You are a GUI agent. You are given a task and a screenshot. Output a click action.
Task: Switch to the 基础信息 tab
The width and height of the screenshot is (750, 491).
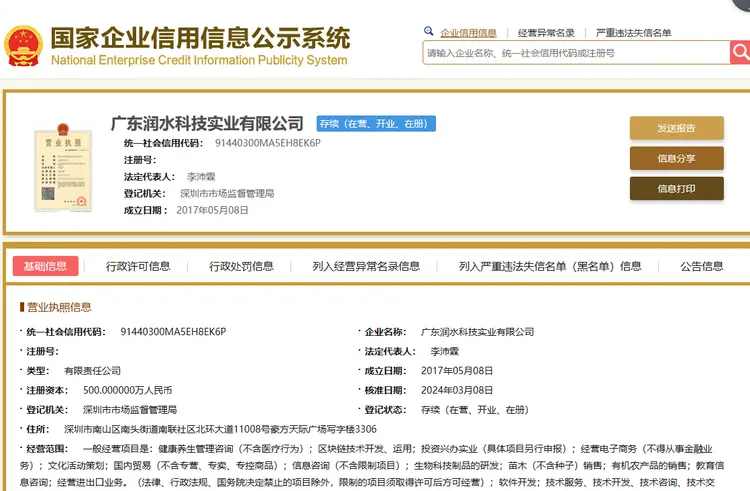click(45, 266)
